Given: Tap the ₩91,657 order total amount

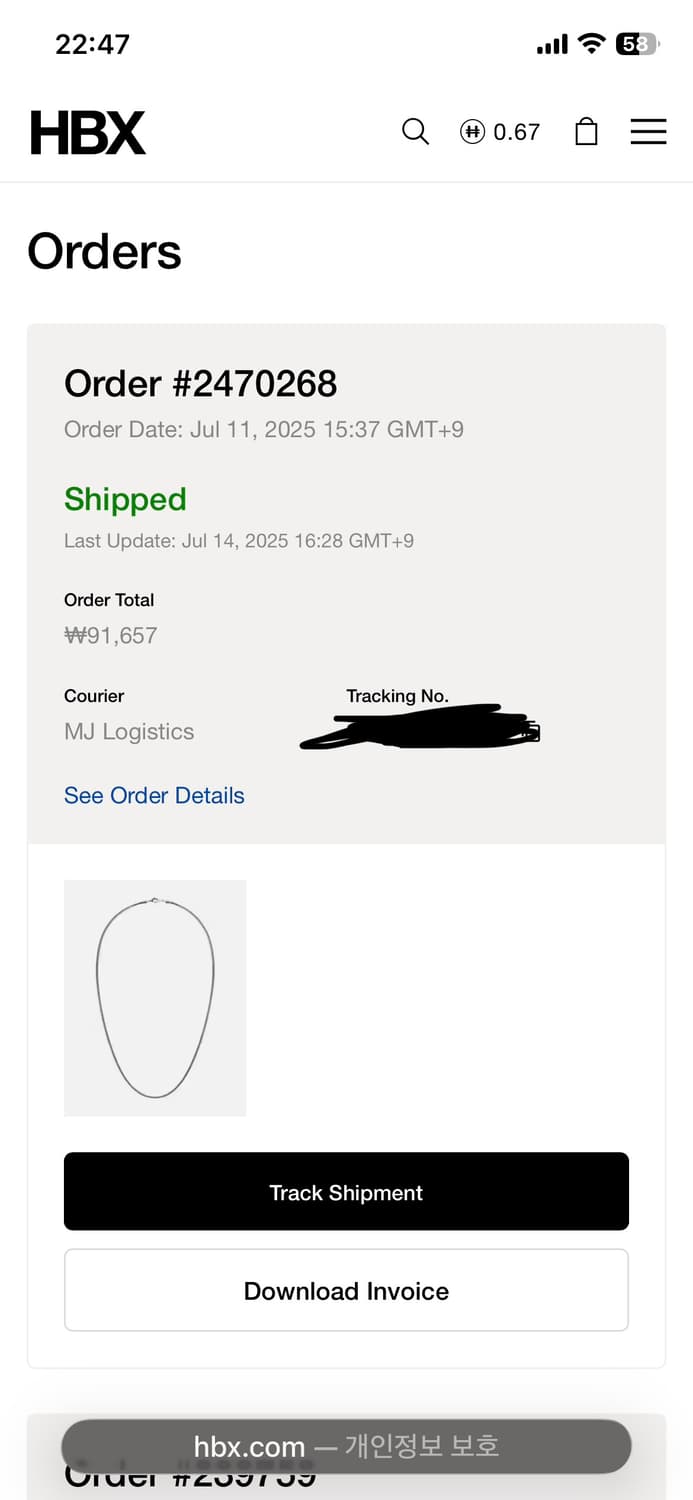Looking at the screenshot, I should 110,636.
